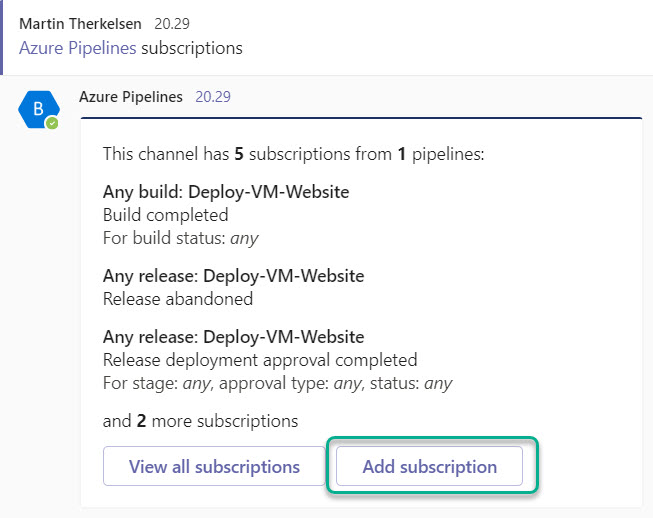This screenshot has width=653, height=518.
Task: Open the 20.29 timestamp on the bot reply
Action: [213, 97]
